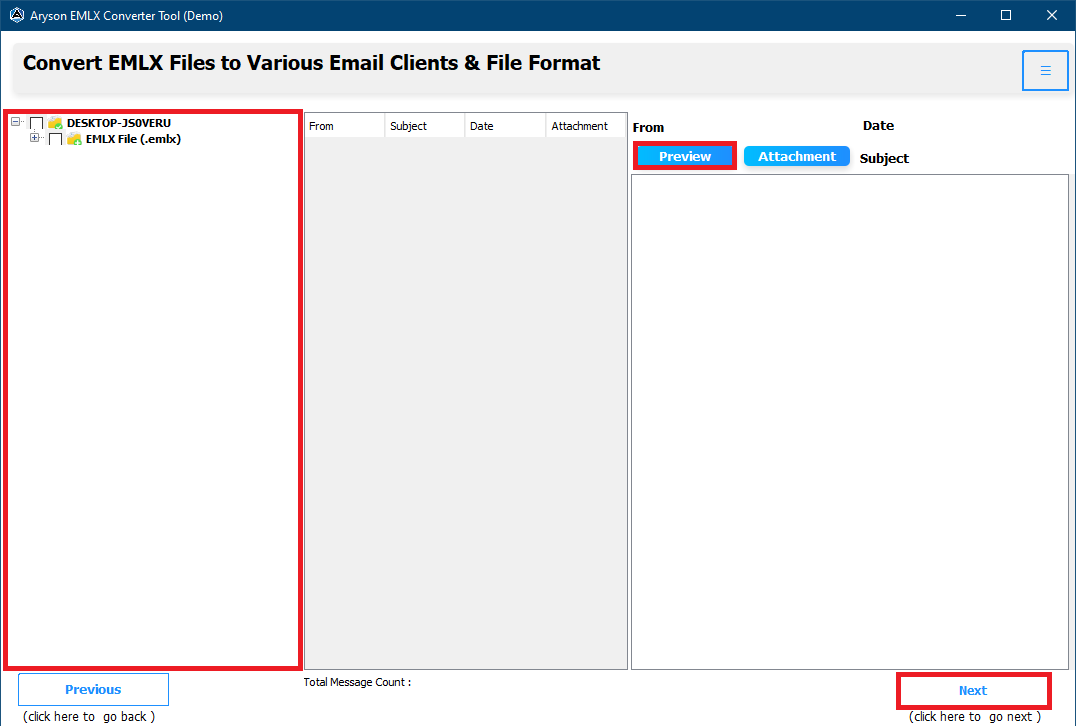Sort by the Date column header
The height and width of the screenshot is (726, 1076).
pyautogui.click(x=505, y=126)
